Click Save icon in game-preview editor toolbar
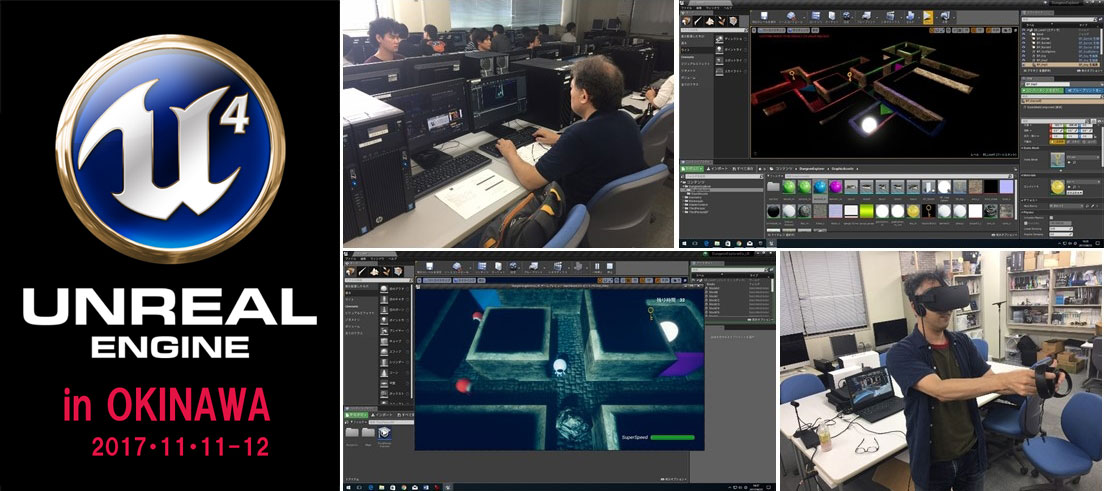Screen dimensions: 1104x491 [429, 266]
